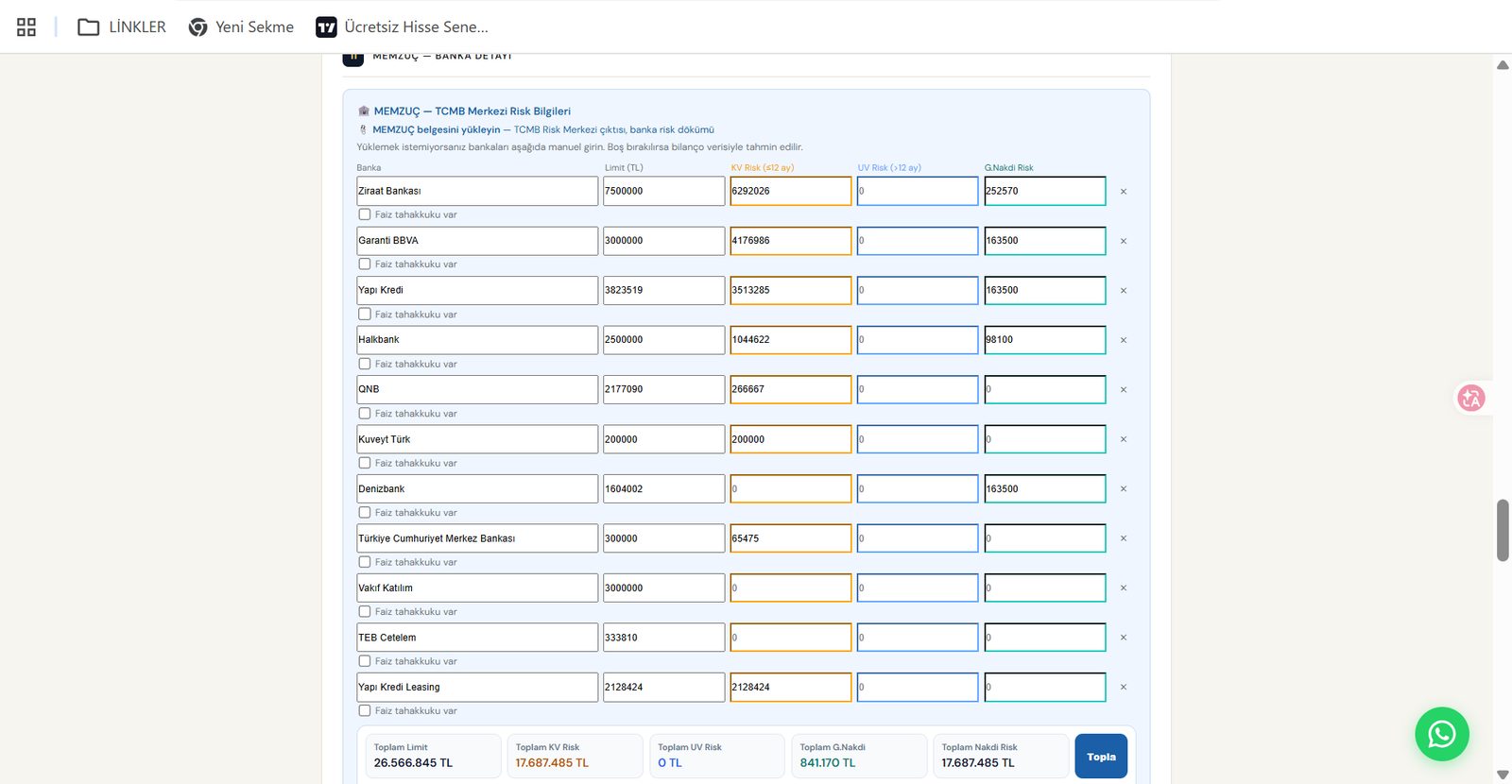Click the Denizbank G.Nakdi Risk field 163500
Screen dimensions: 1512x784
click(x=1045, y=488)
